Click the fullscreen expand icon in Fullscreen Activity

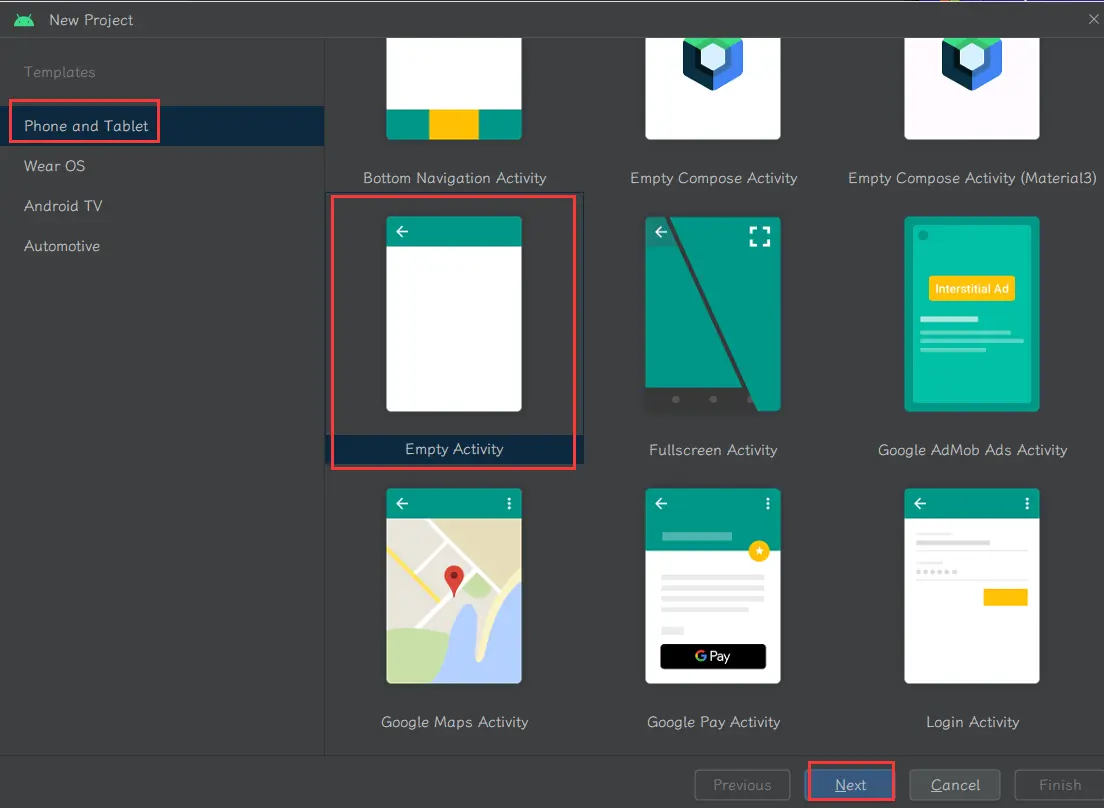[x=760, y=236]
